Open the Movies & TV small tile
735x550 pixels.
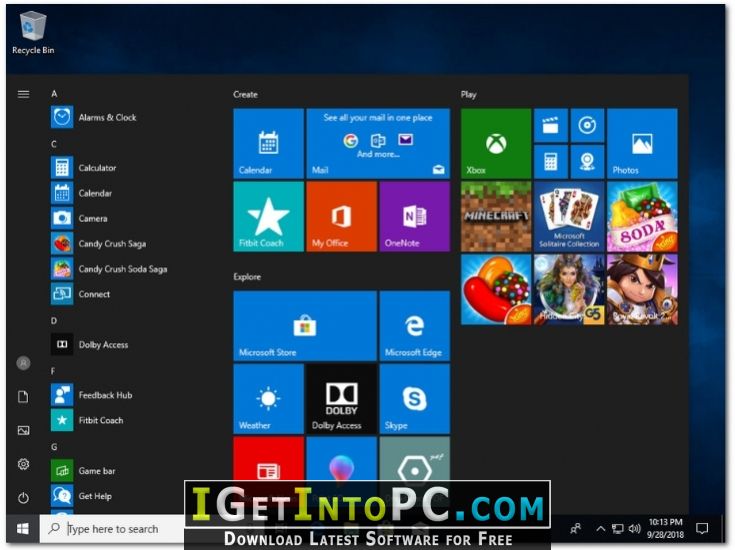point(551,125)
